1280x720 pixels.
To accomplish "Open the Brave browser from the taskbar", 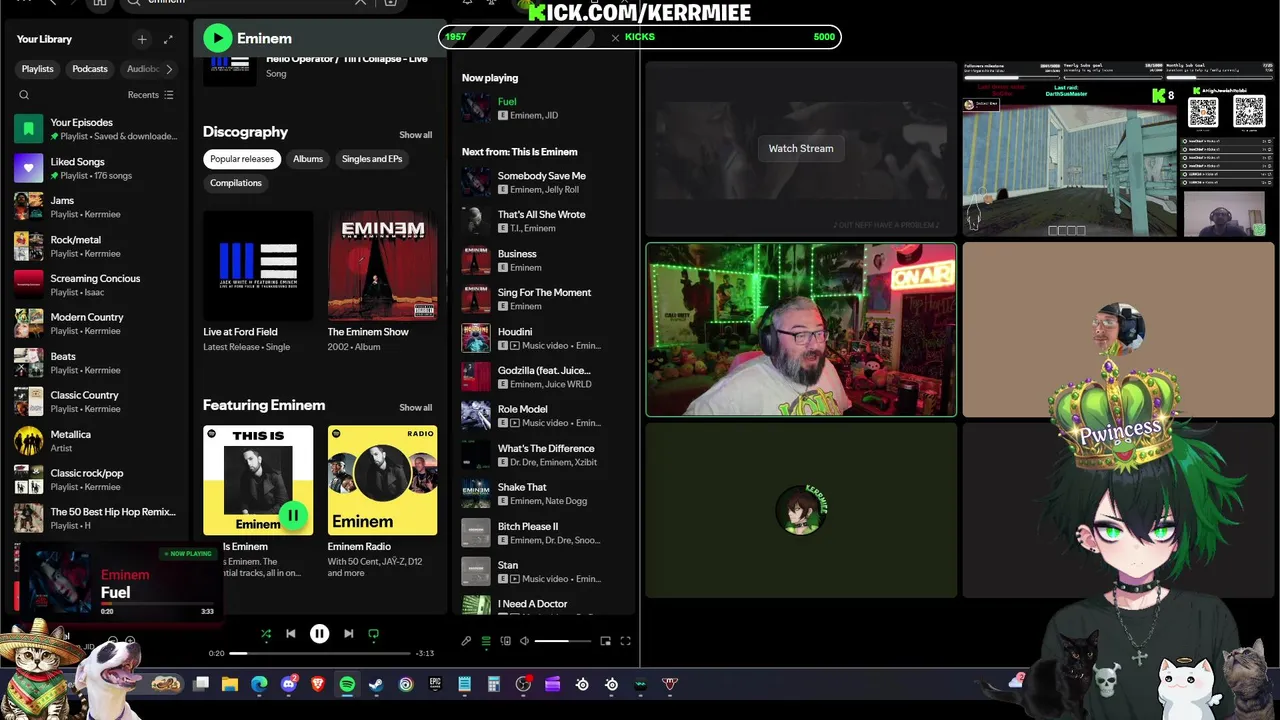I will [x=318, y=684].
